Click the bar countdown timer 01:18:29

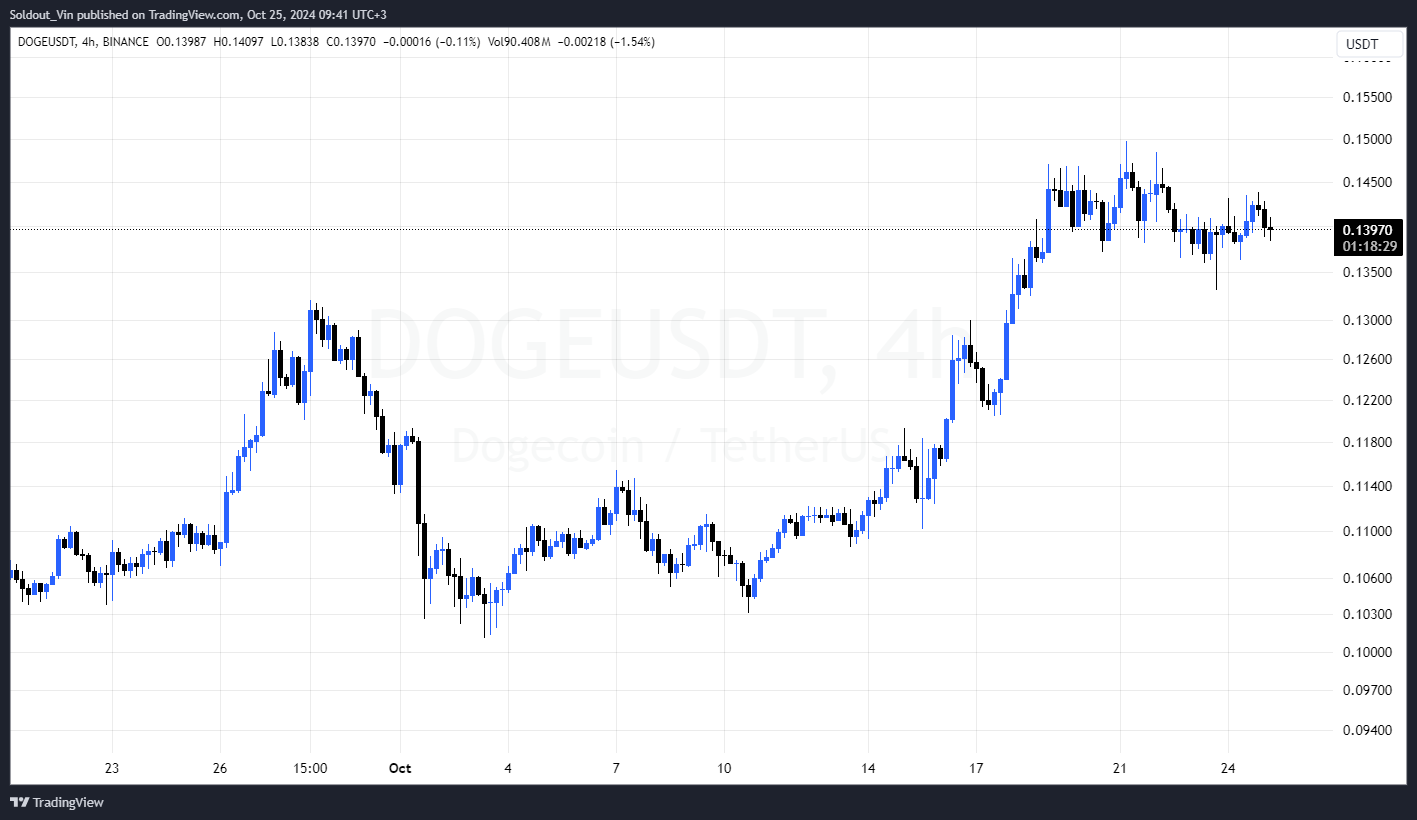pyautogui.click(x=1367, y=245)
